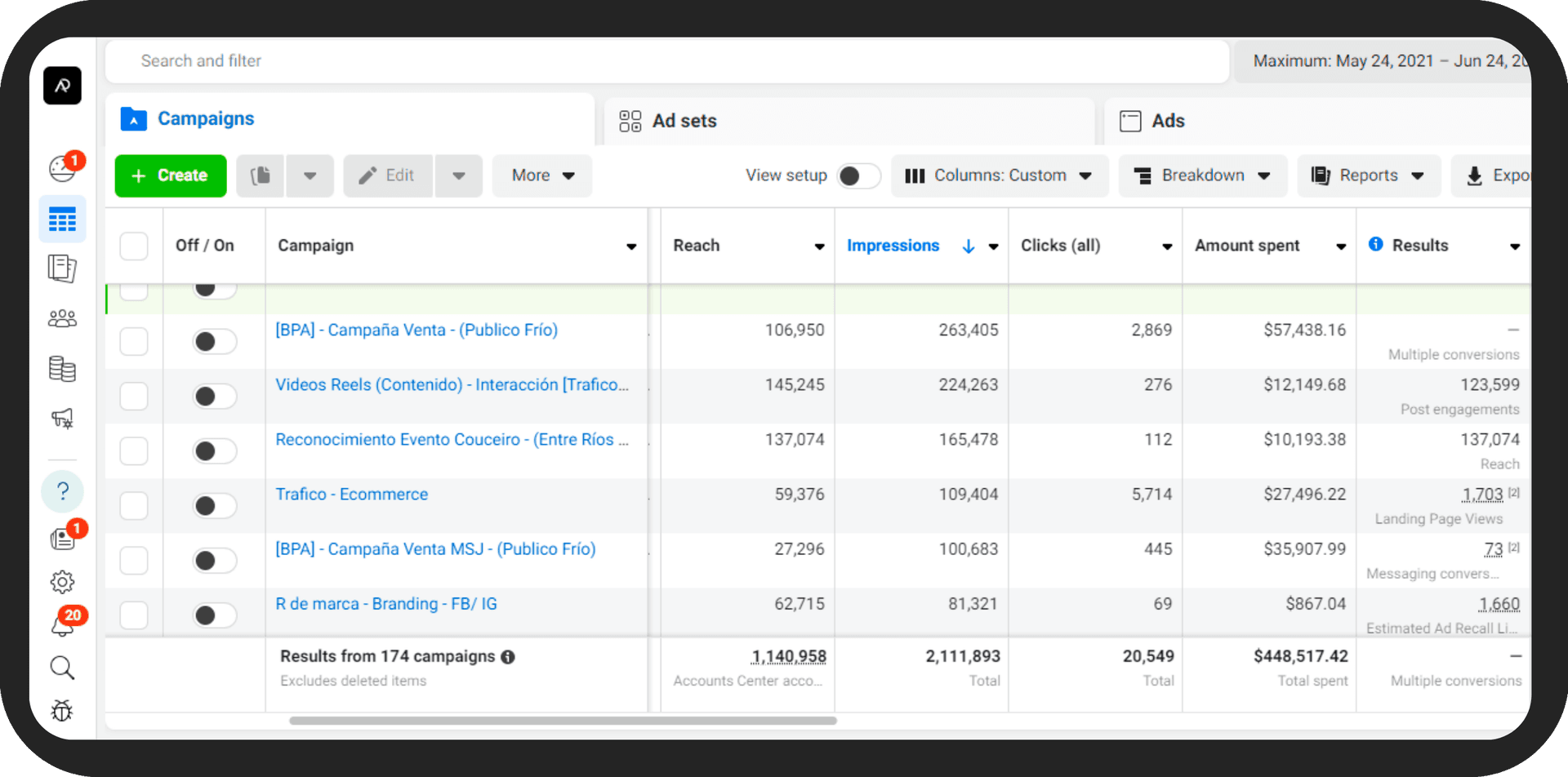Click the Billing coins stack icon
Image resolution: width=1568 pixels, height=777 pixels.
pos(62,369)
